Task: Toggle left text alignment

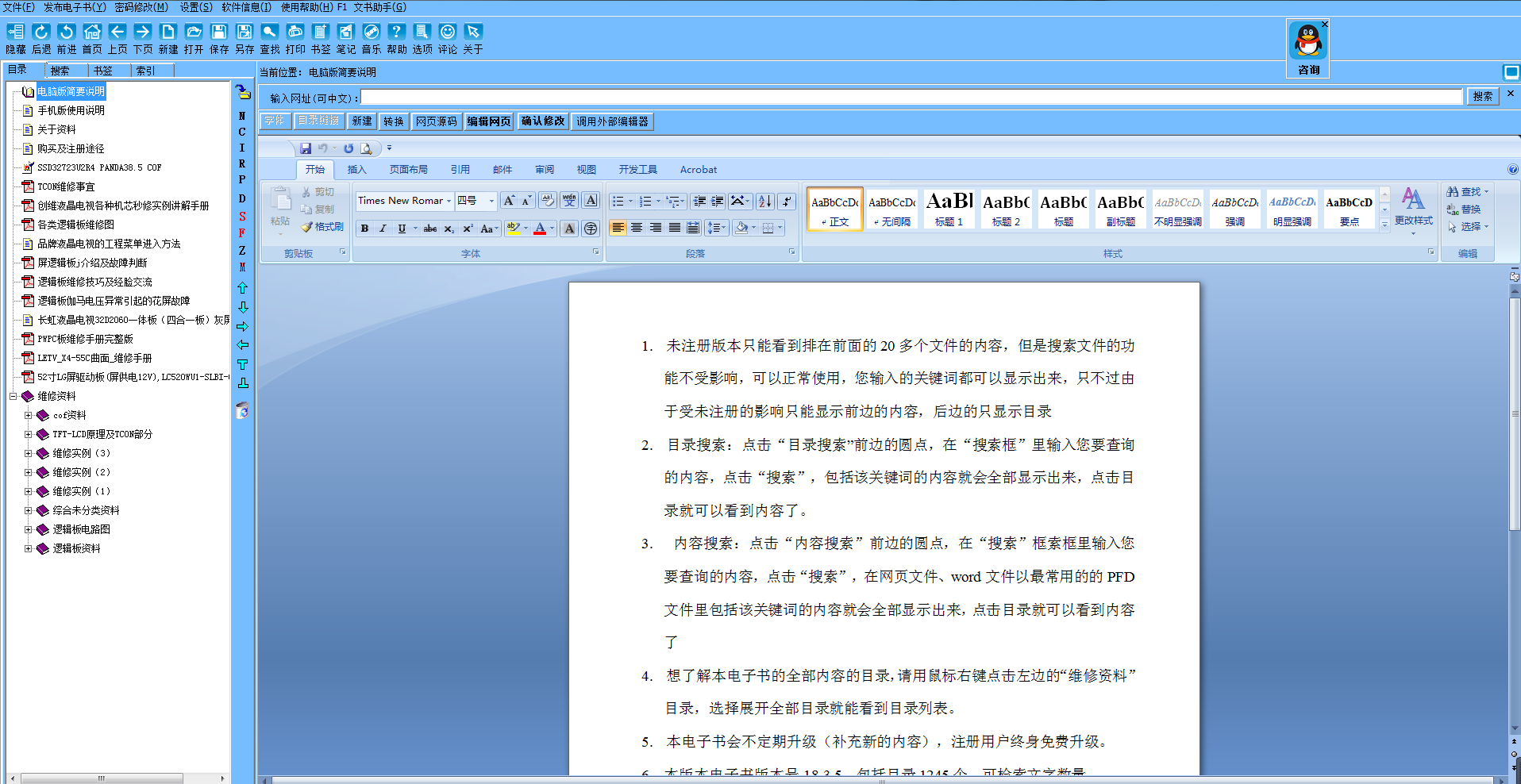Action: tap(618, 228)
